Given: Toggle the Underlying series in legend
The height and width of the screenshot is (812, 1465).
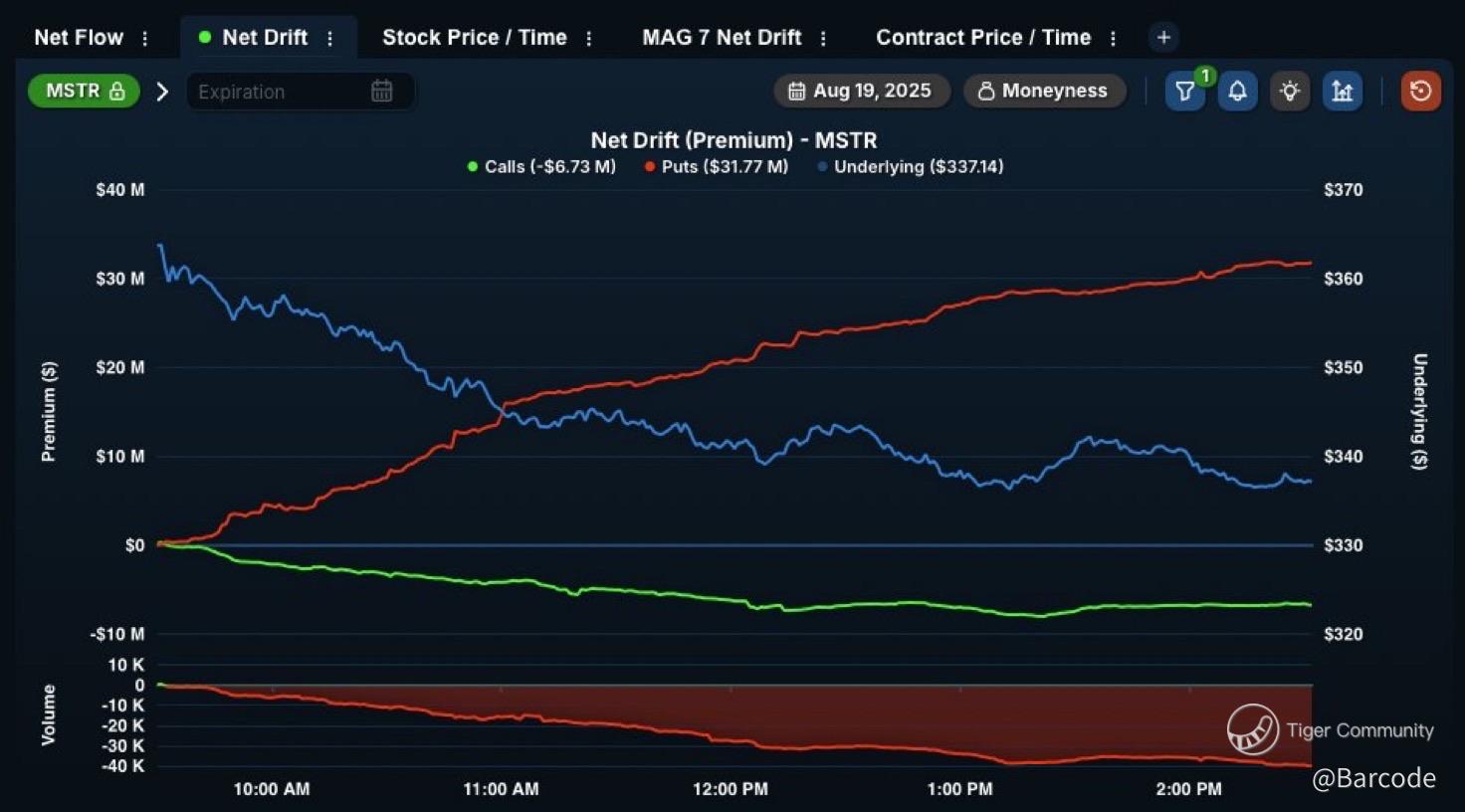Looking at the screenshot, I should point(911,167).
